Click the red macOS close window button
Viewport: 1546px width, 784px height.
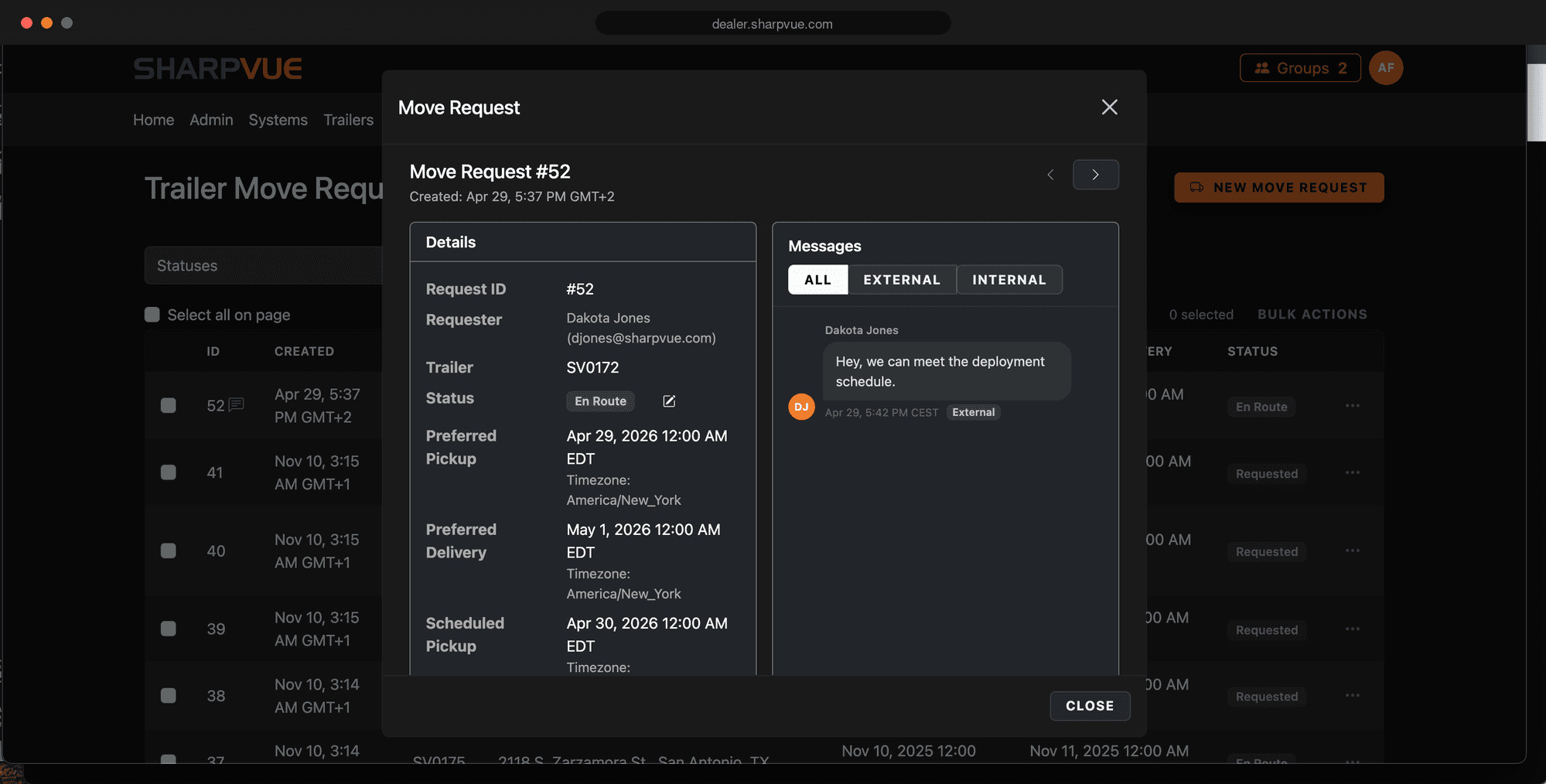coord(26,23)
